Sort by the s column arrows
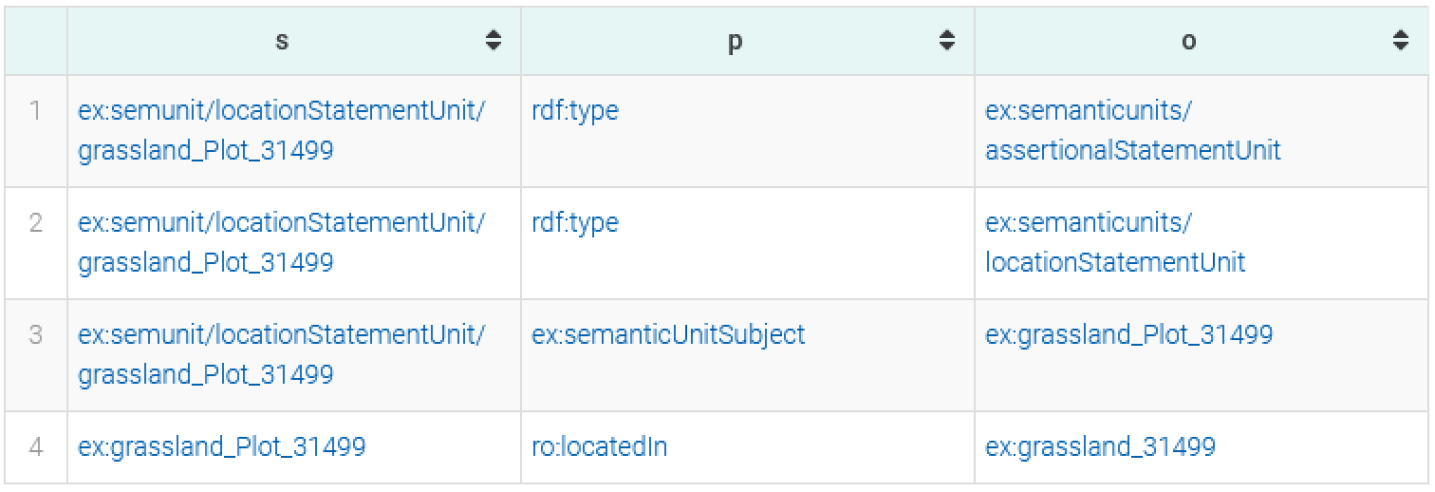Screen dimensions: 1435x492 tap(493, 41)
